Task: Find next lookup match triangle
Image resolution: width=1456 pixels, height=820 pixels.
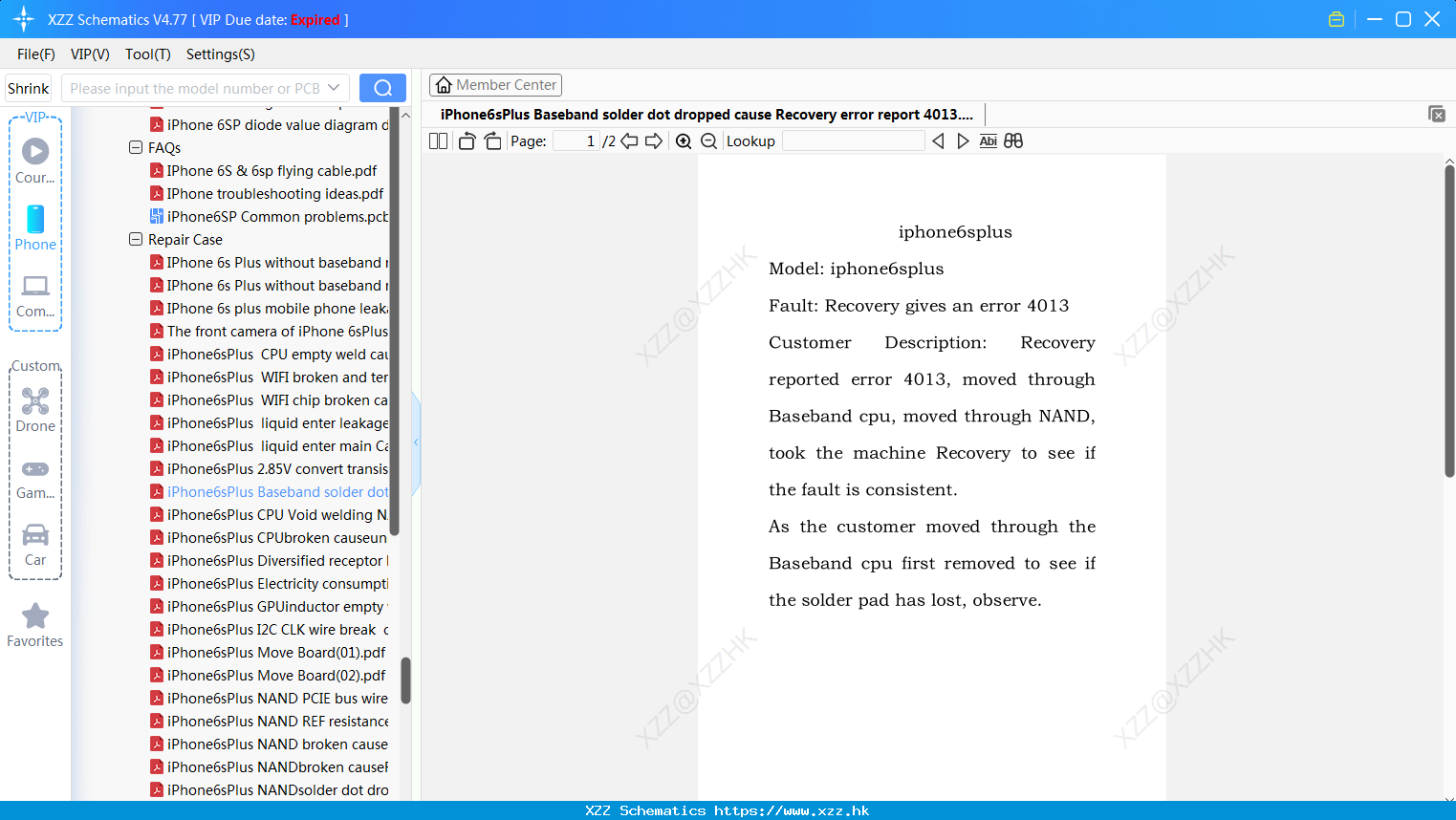Action: (963, 141)
